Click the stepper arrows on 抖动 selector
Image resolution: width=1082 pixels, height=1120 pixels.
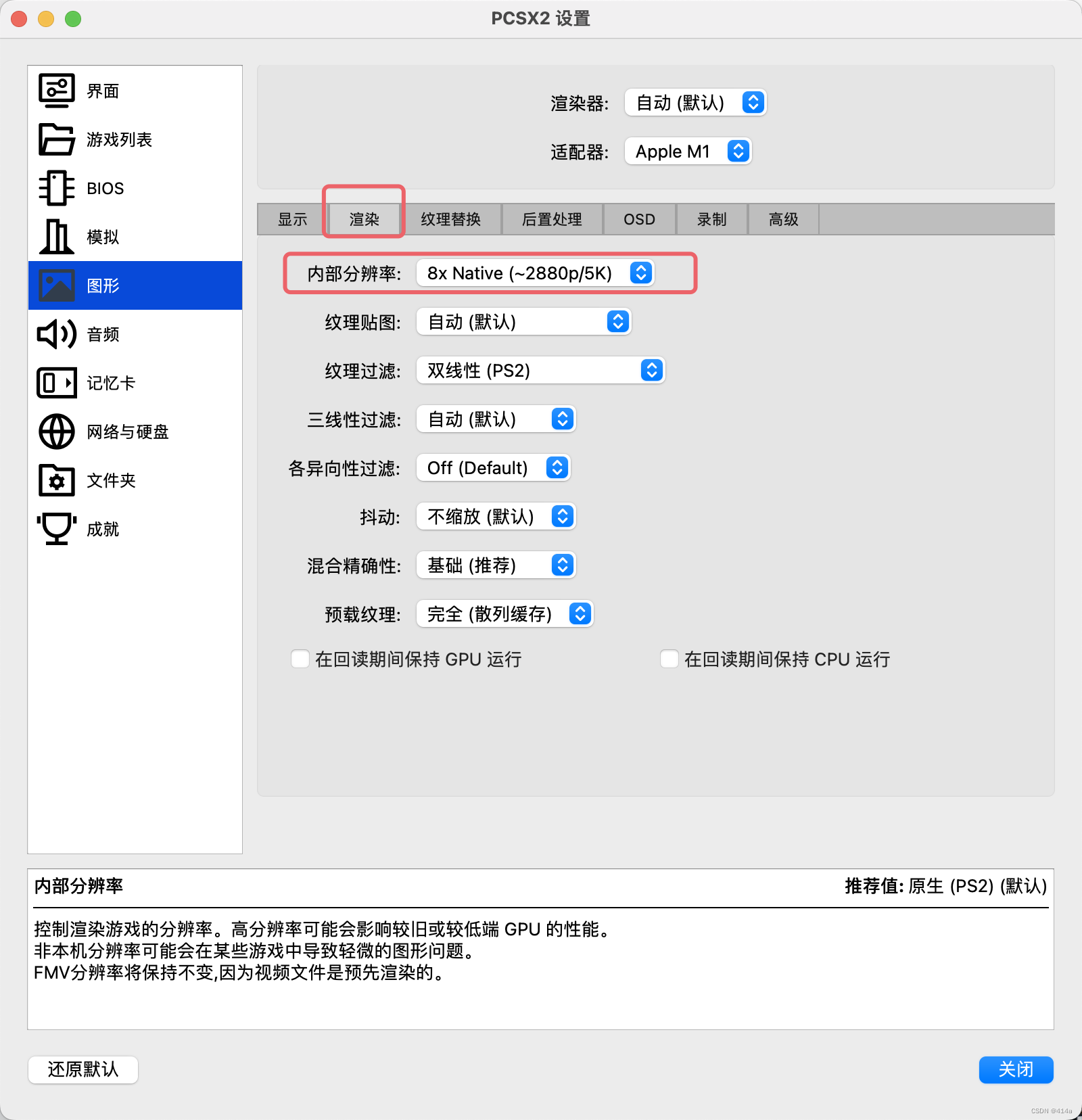point(561,517)
